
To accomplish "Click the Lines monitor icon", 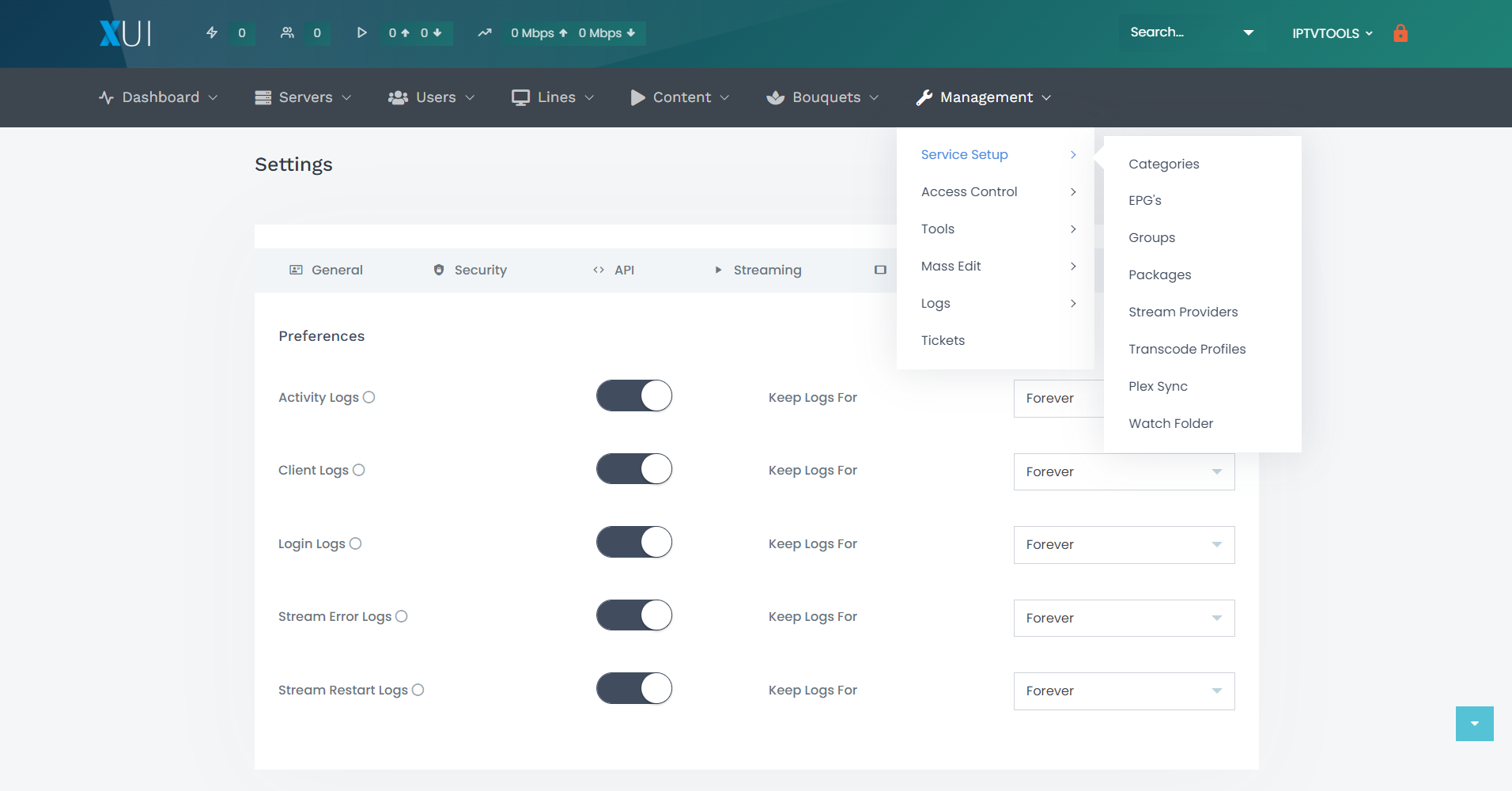I will 520,97.
